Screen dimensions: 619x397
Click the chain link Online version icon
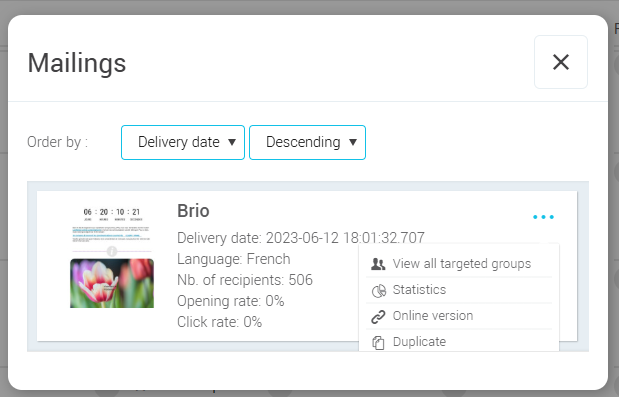click(x=378, y=316)
